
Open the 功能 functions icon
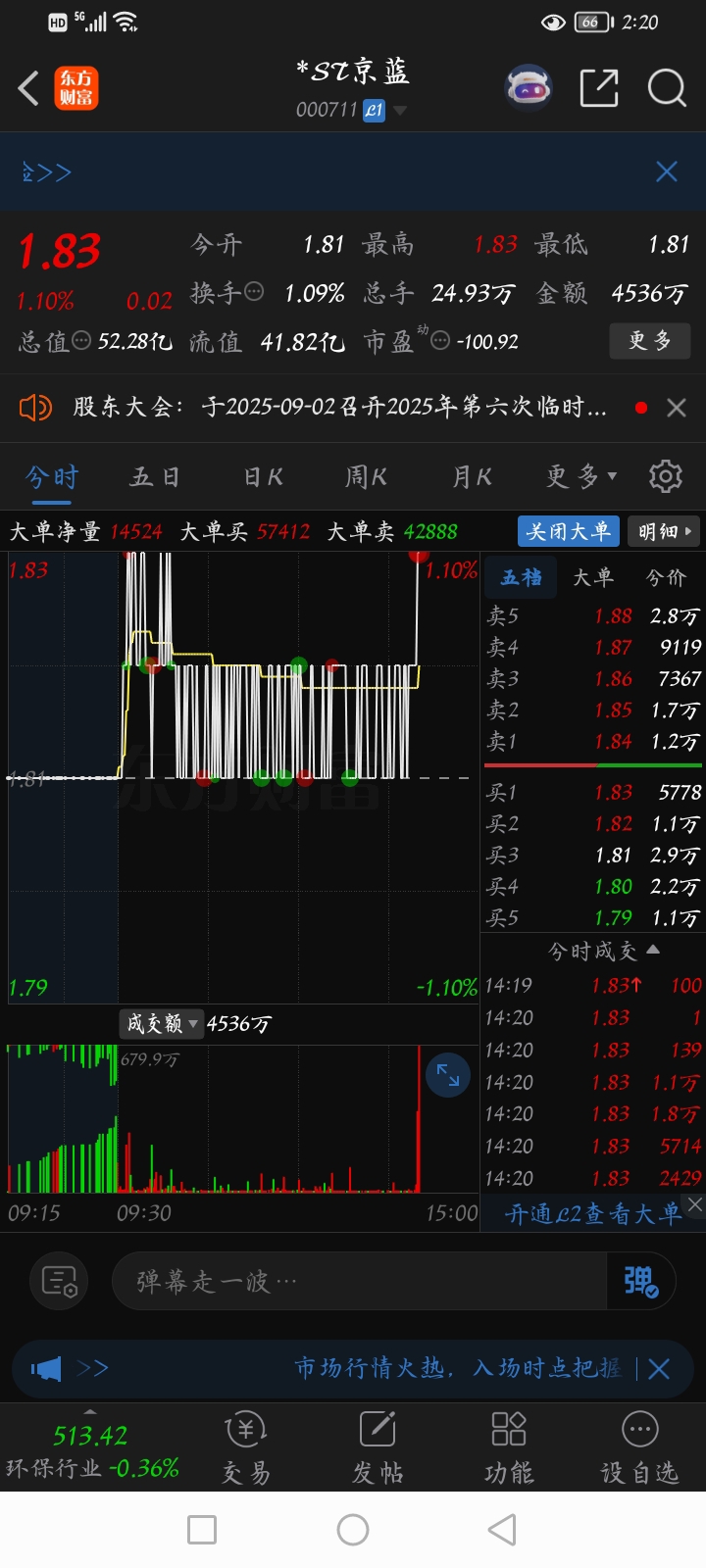tap(509, 1448)
